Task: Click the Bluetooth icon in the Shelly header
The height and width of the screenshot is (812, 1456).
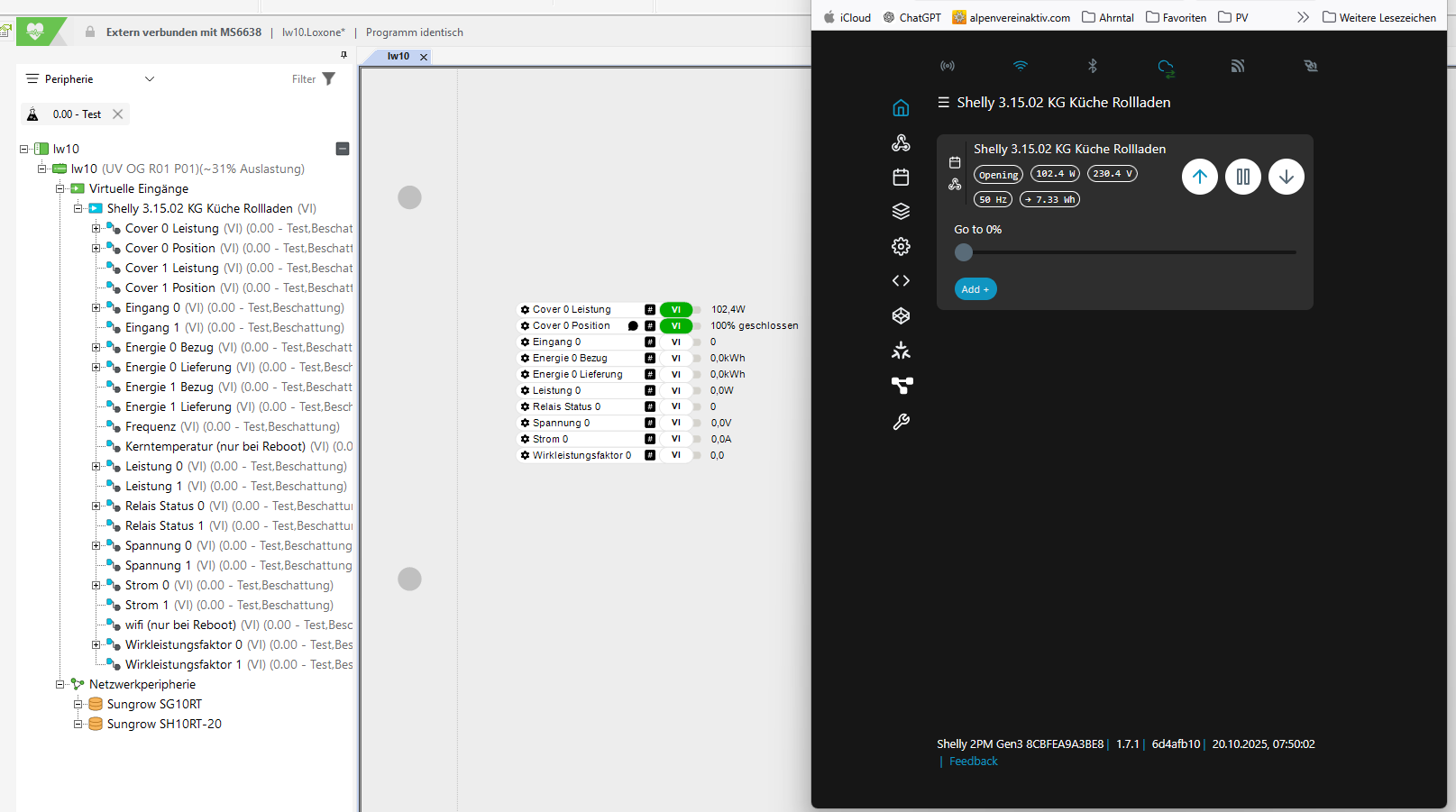Action: tap(1093, 66)
